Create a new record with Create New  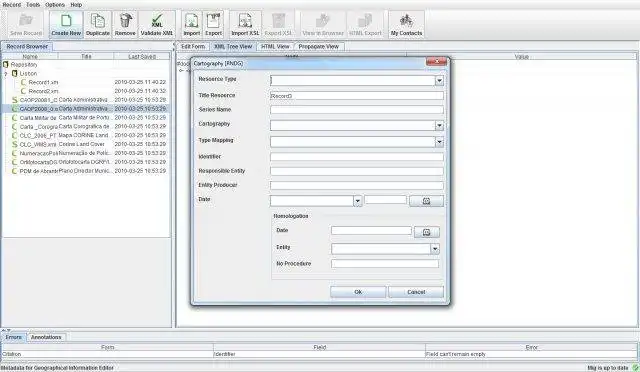coord(66,25)
